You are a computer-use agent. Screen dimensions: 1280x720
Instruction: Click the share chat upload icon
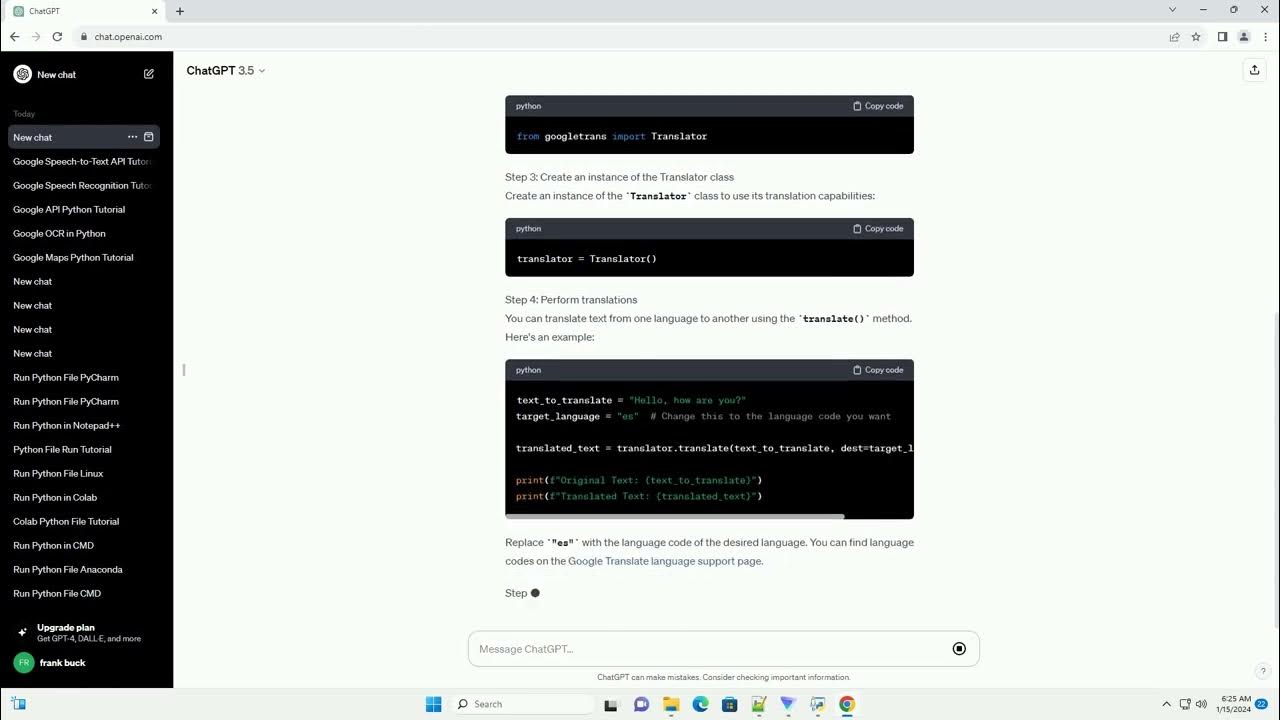1254,70
